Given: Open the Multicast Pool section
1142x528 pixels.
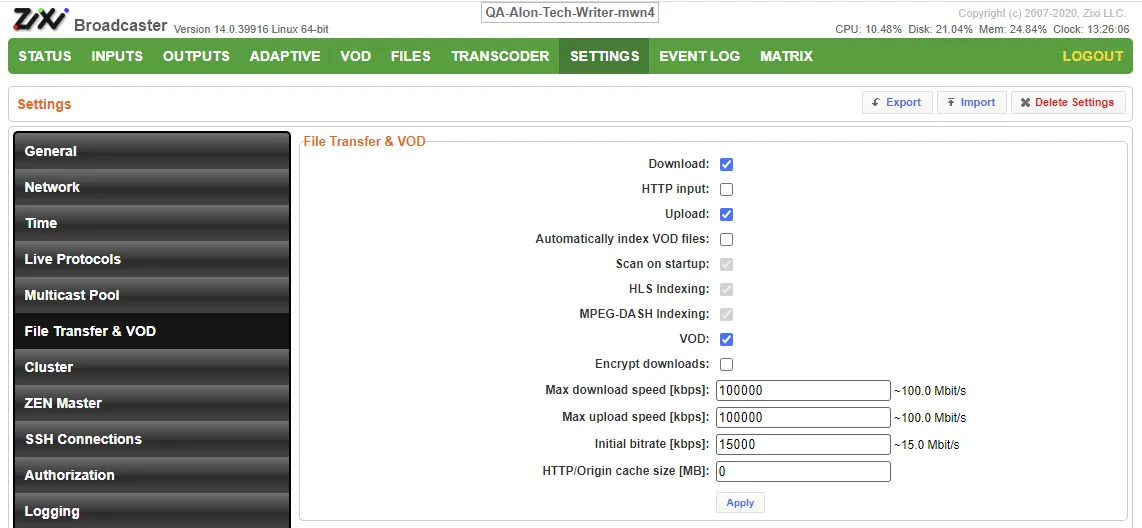Looking at the screenshot, I should coord(151,295).
